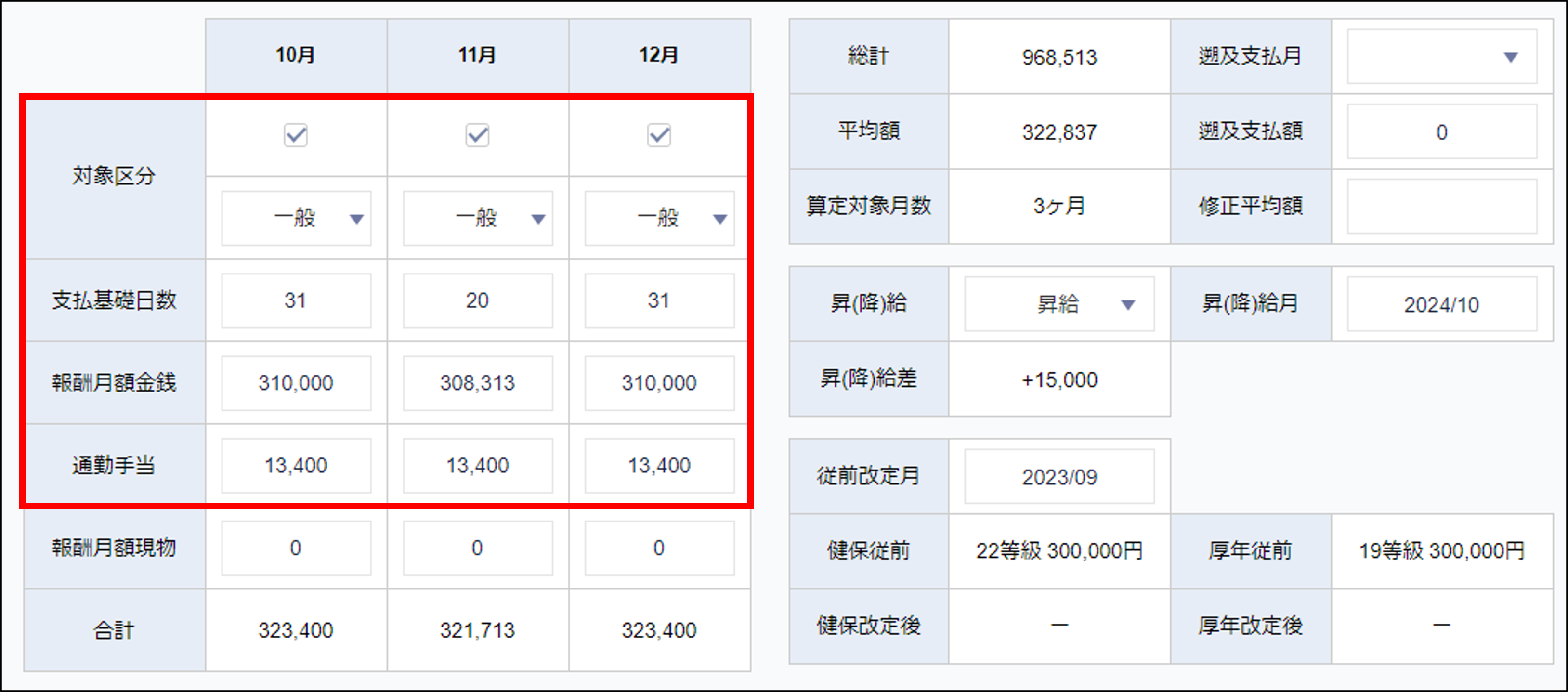The image size is (1568, 692).
Task: Open the 12月 一般 dropdown
Action: pyautogui.click(x=659, y=219)
